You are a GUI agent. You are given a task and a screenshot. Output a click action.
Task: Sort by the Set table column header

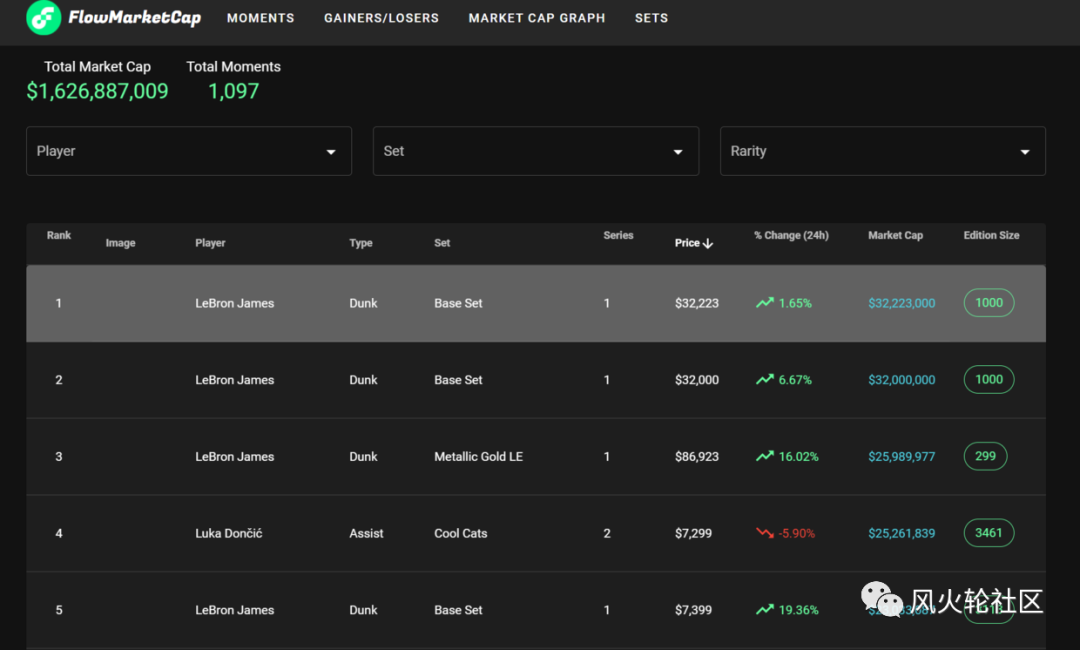click(442, 243)
